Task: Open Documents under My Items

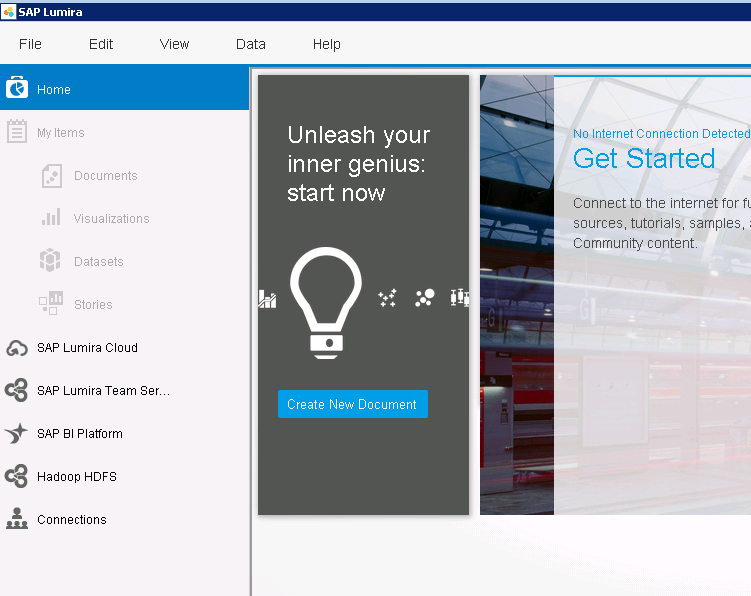Action: pos(106,175)
